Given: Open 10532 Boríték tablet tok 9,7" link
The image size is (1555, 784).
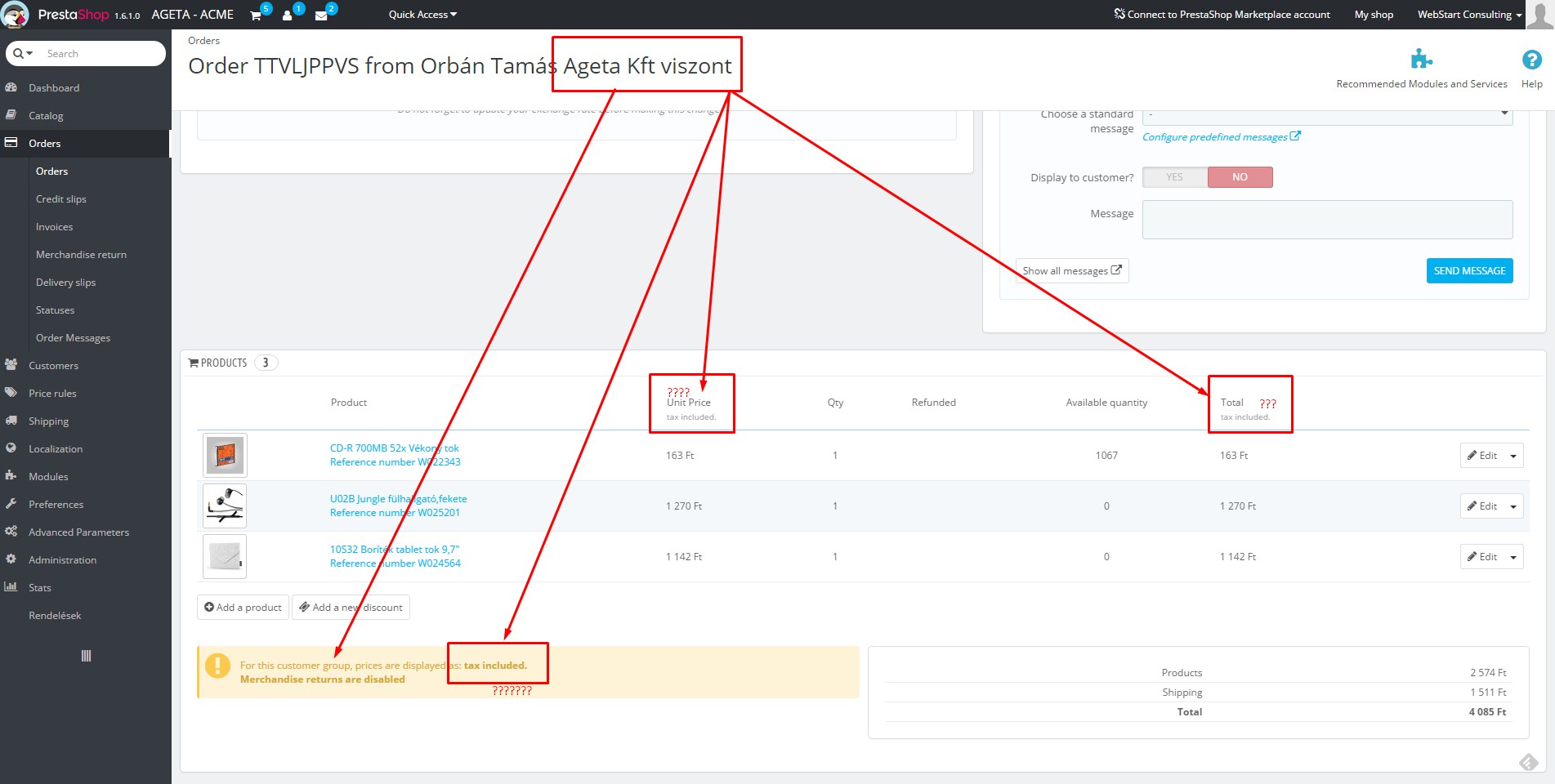Looking at the screenshot, I should pyautogui.click(x=395, y=550).
